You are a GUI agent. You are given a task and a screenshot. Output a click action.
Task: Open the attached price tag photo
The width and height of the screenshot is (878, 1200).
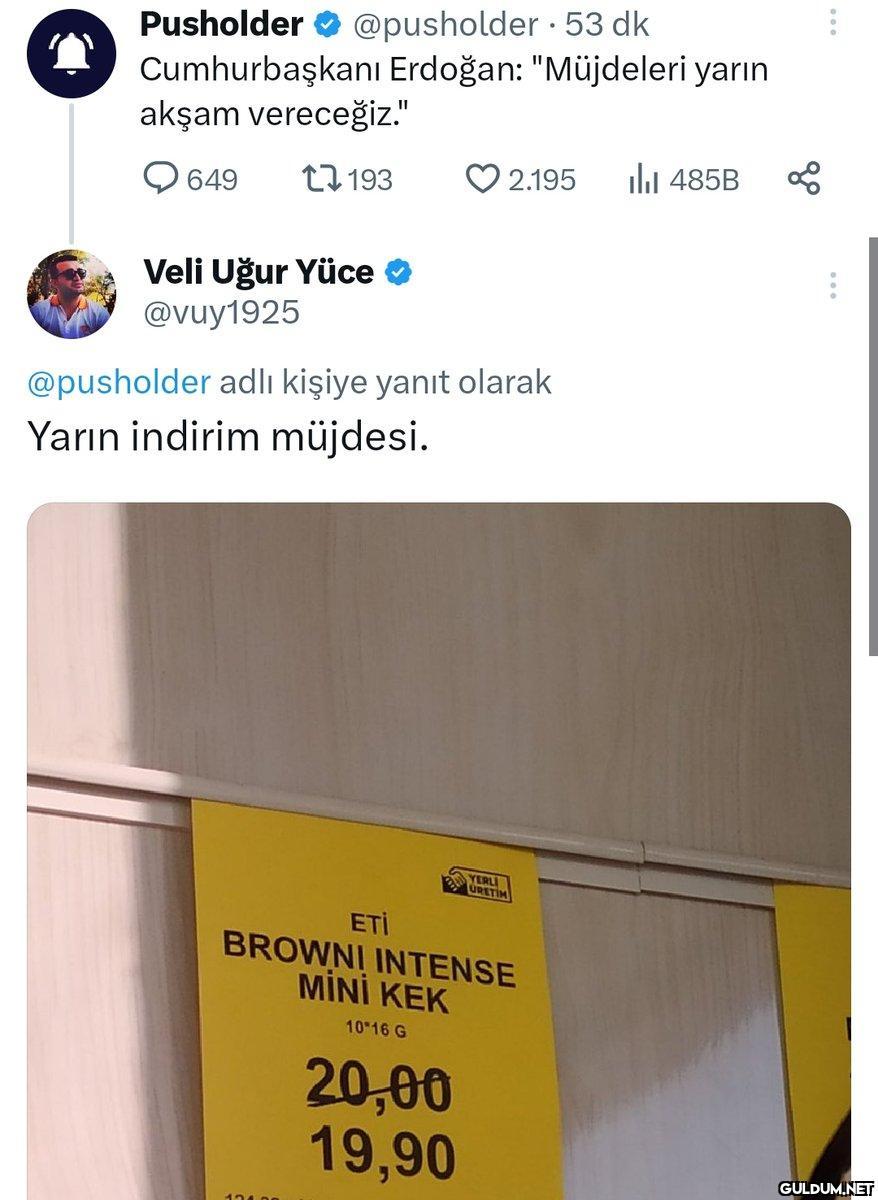coord(439,851)
